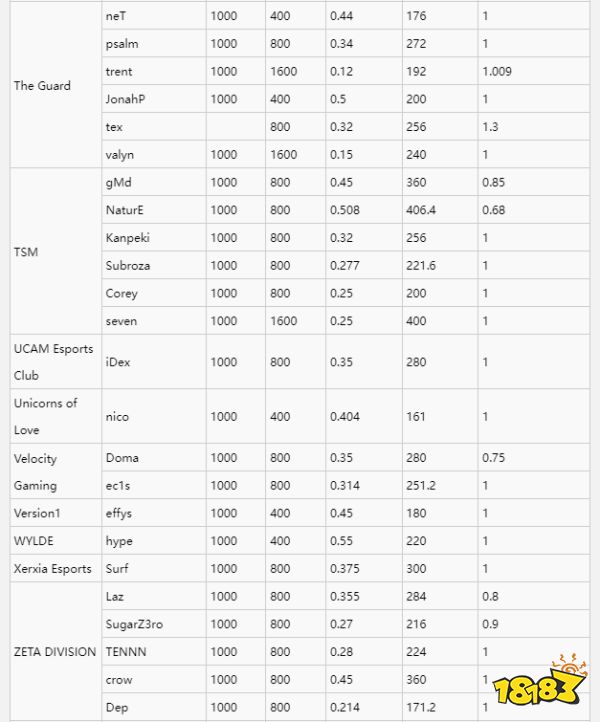
Task: Click the UCAM Esports Club cell
Action: point(53,362)
